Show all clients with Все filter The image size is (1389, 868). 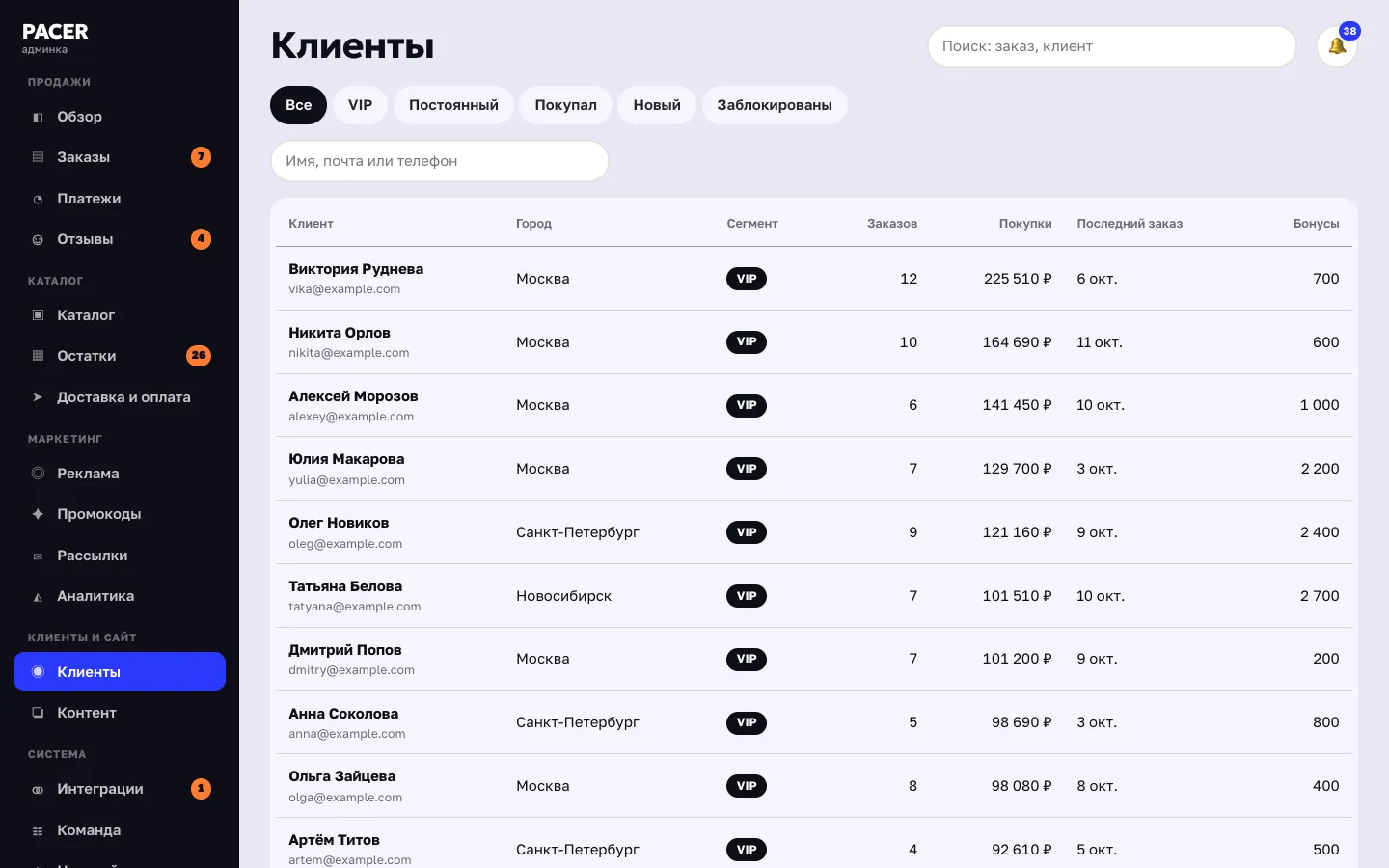[298, 105]
